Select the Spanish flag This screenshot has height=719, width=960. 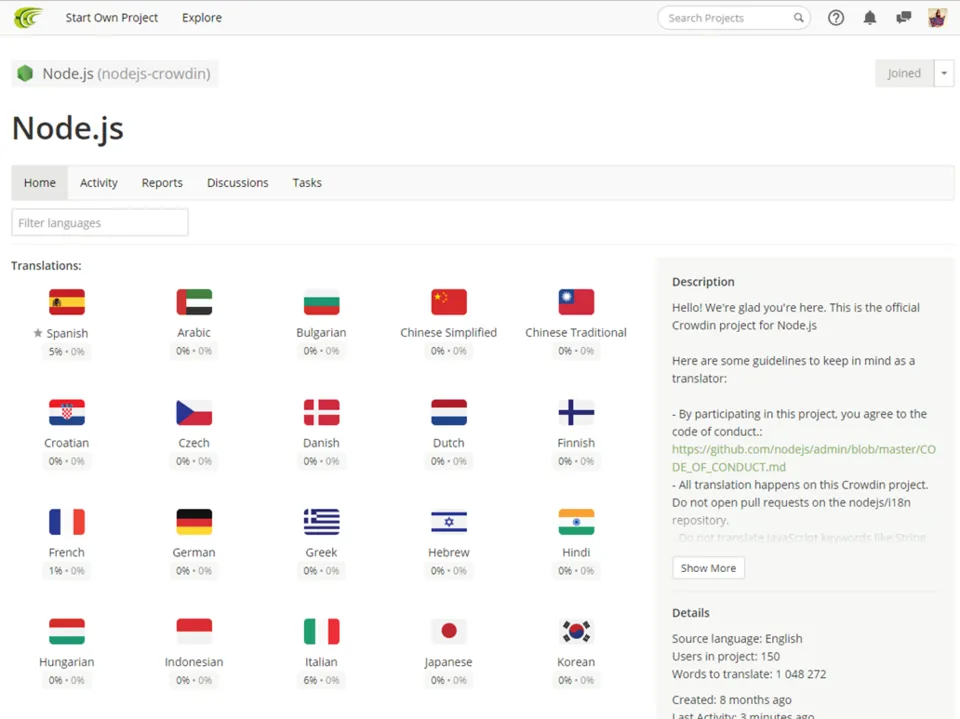point(67,302)
